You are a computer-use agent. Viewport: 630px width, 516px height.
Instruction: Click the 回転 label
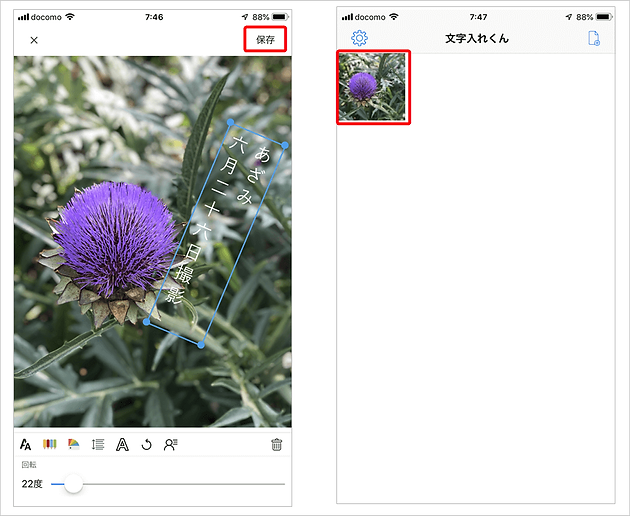pyautogui.click(x=29, y=465)
